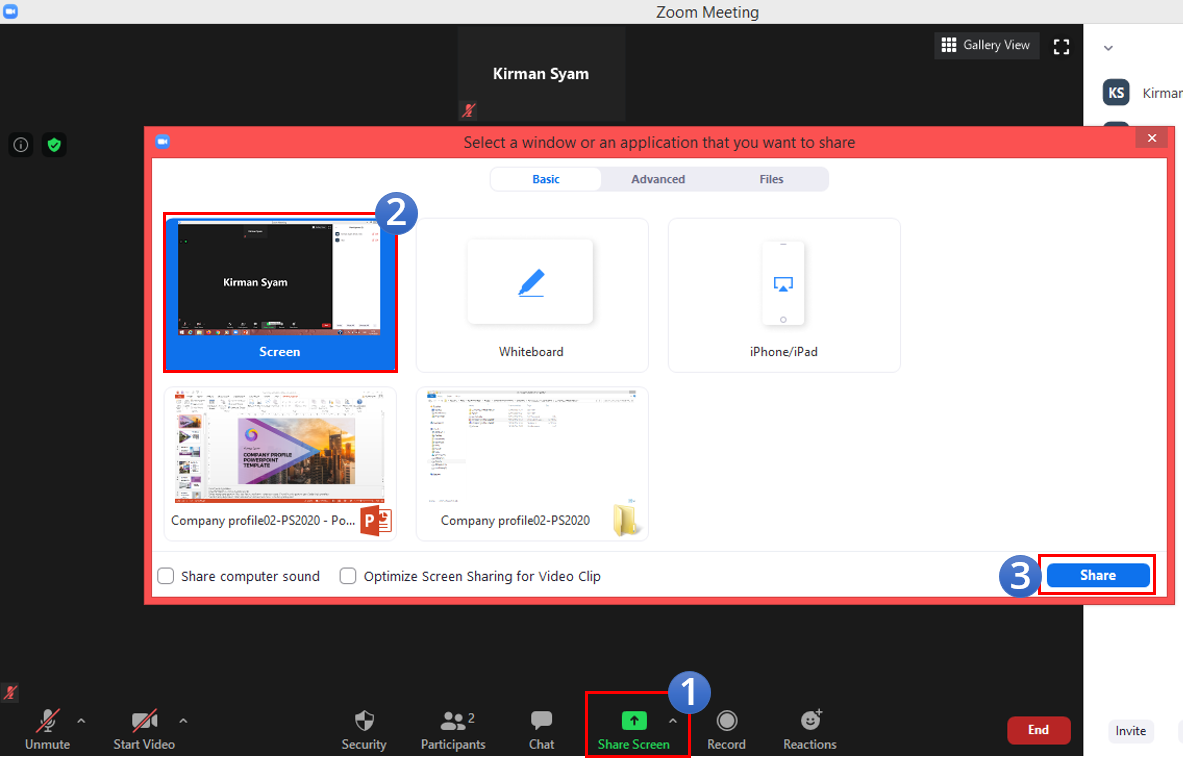The image size is (1183, 758).
Task: Click the Kirman Syam video tile
Action: click(541, 74)
